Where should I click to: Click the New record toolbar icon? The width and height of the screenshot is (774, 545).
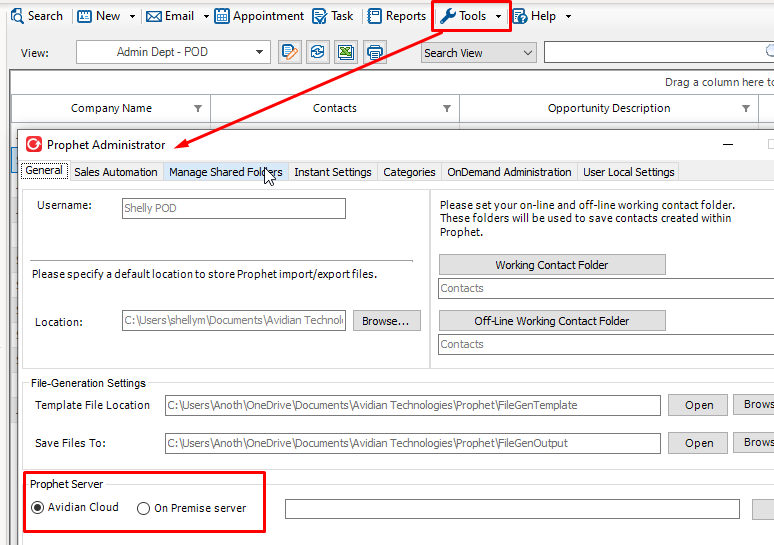point(84,16)
